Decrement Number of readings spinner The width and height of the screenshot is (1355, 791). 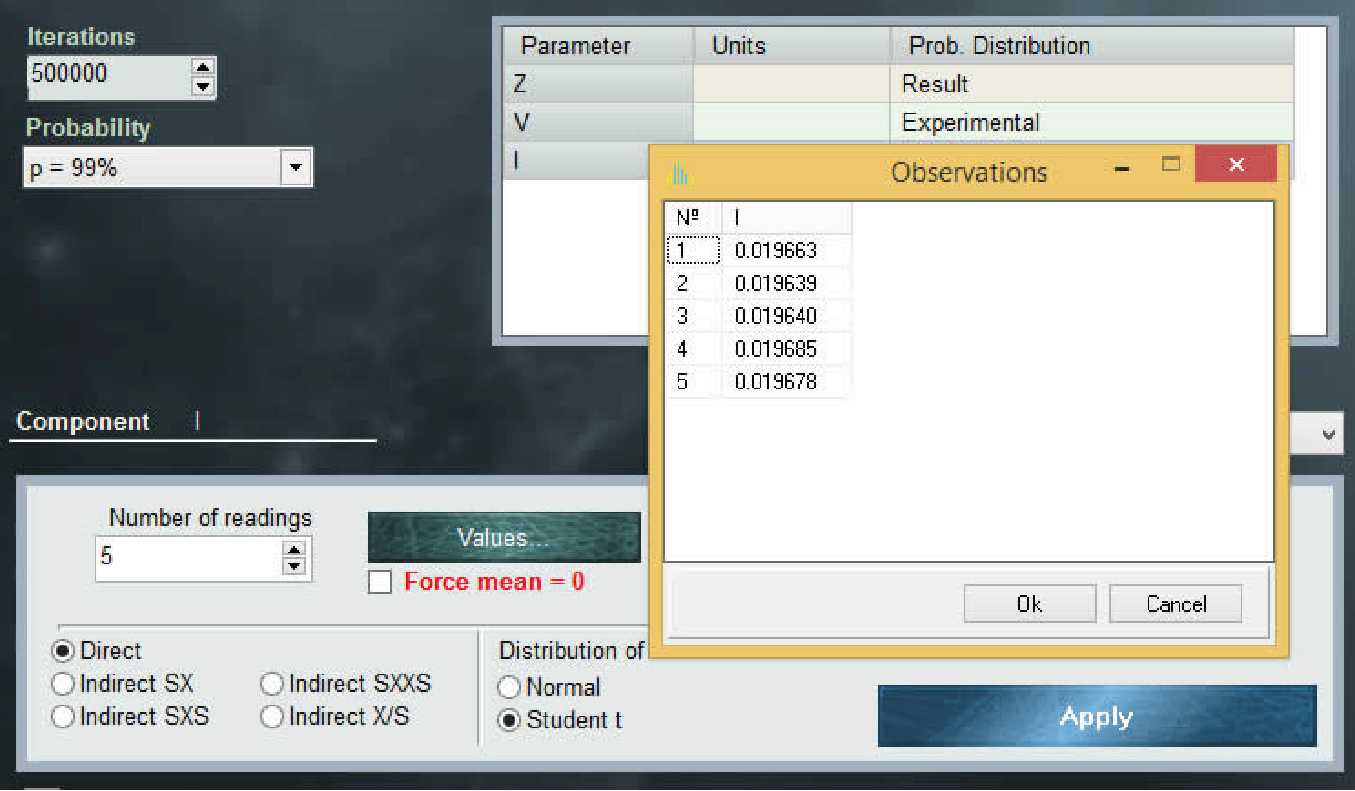(x=293, y=567)
